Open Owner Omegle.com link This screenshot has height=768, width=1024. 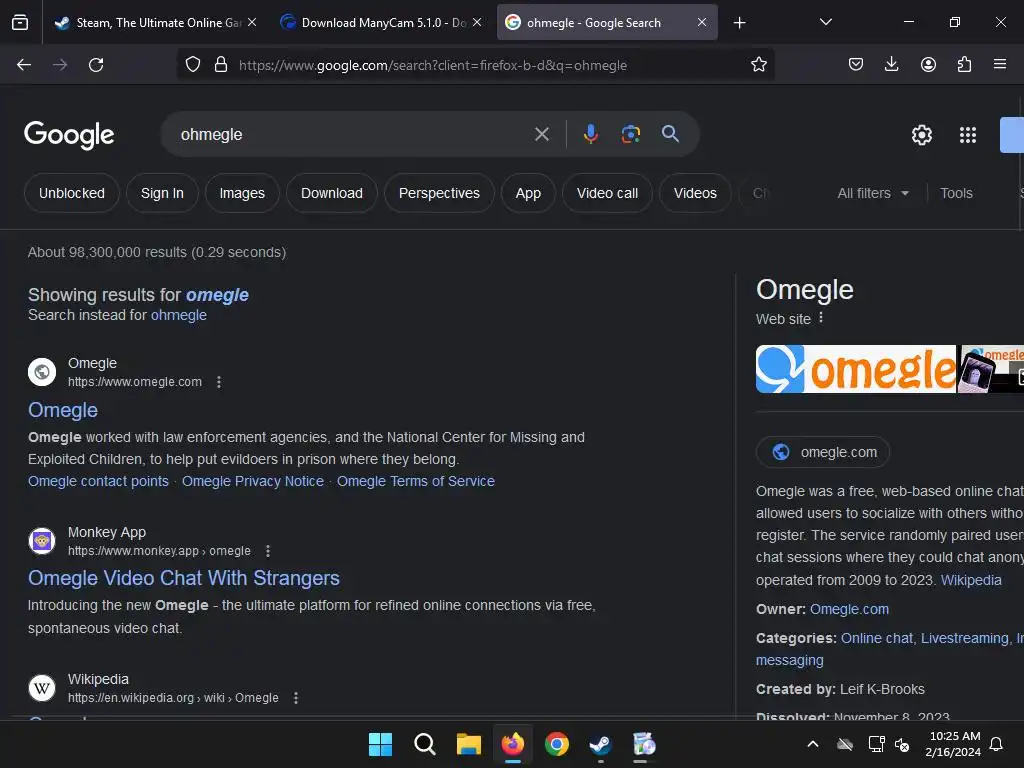[849, 609]
